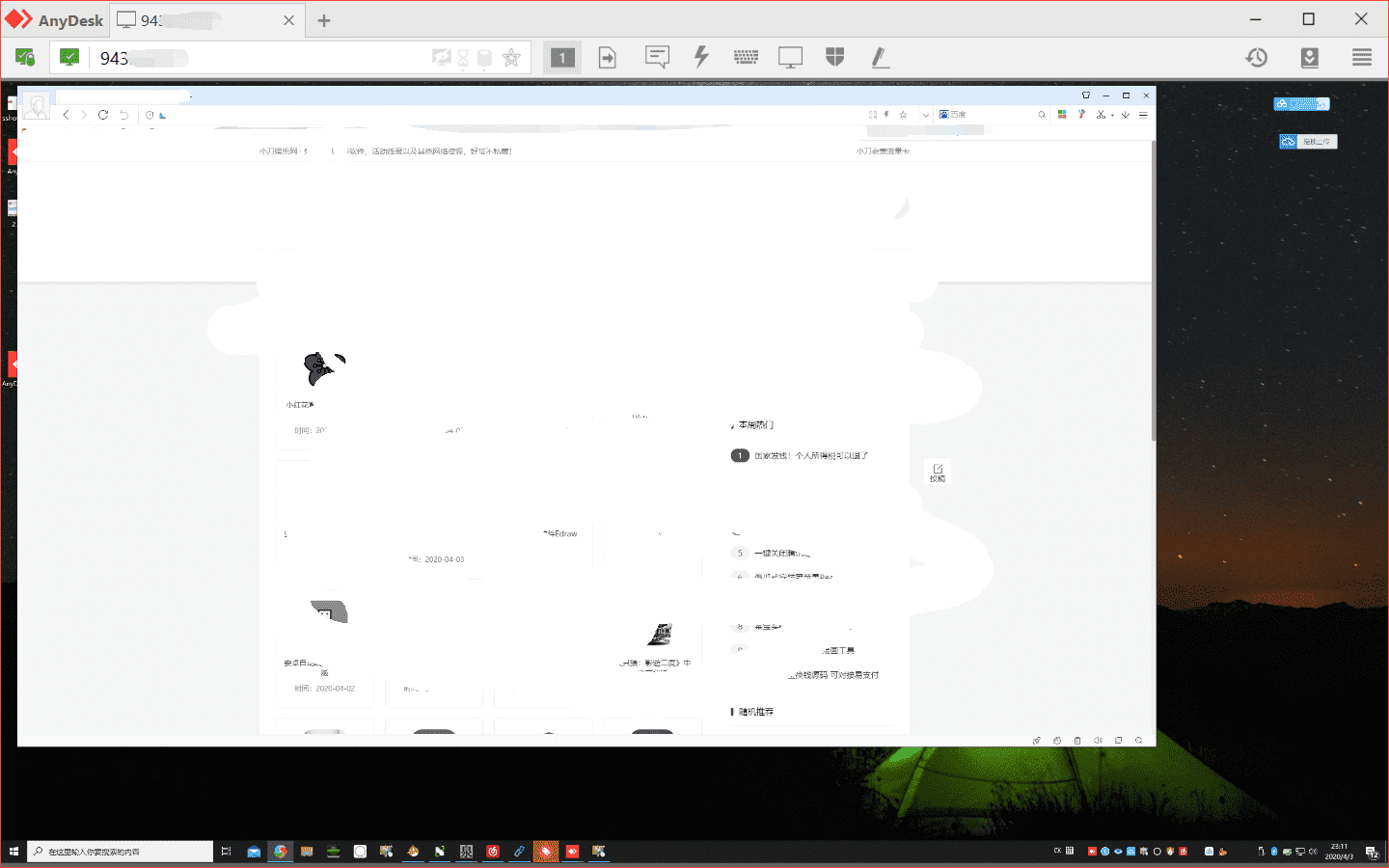The image size is (1389, 868).
Task: Click the remote taskbar search box
Action: 120,852
